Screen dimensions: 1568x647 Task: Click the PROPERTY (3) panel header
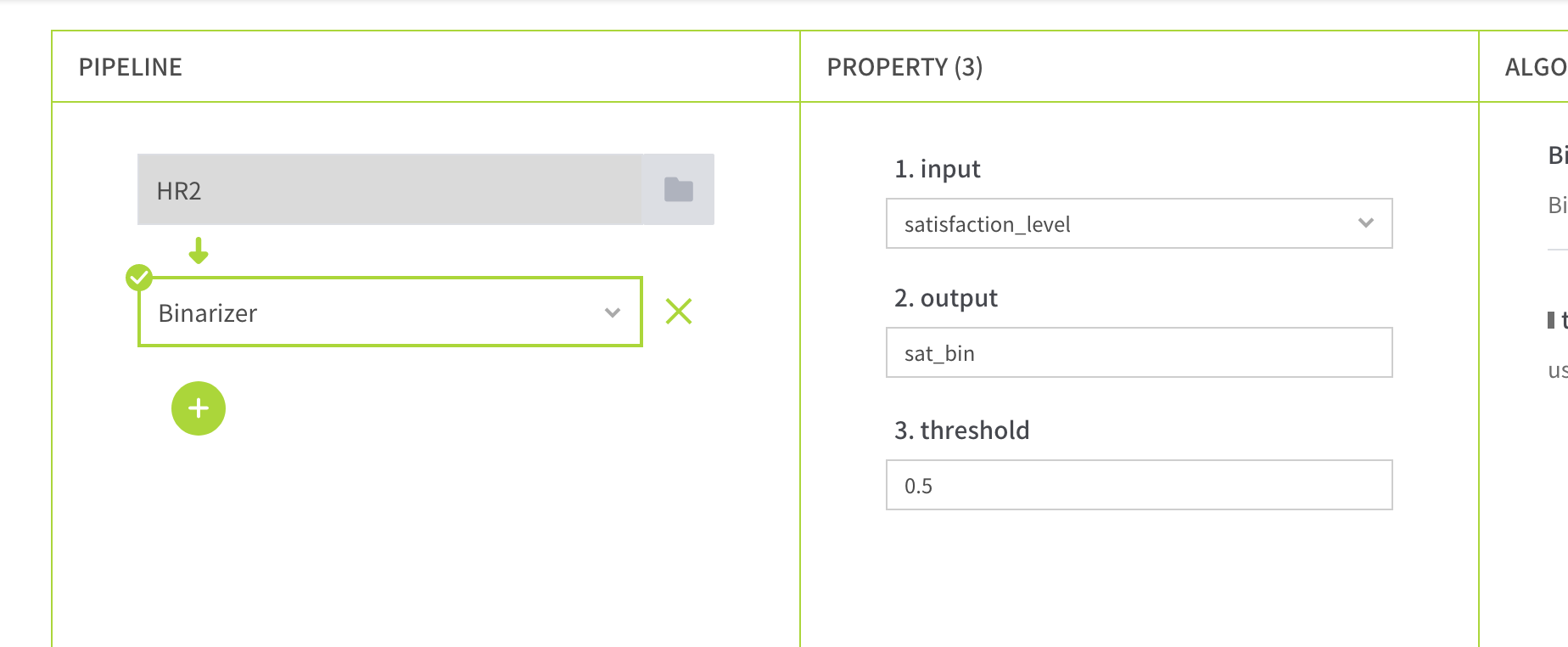905,66
